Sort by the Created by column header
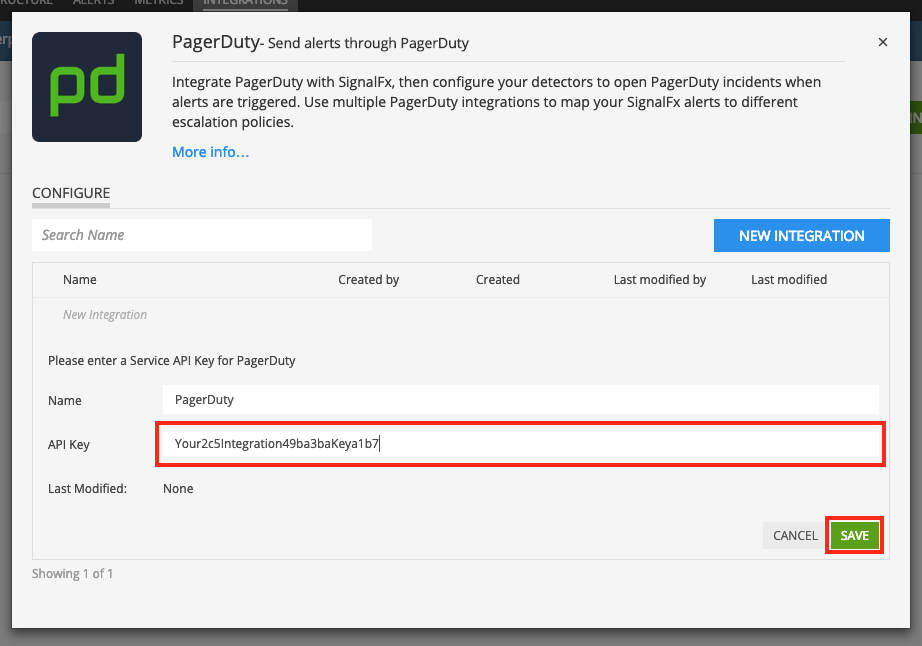This screenshot has width=922, height=646. (368, 280)
